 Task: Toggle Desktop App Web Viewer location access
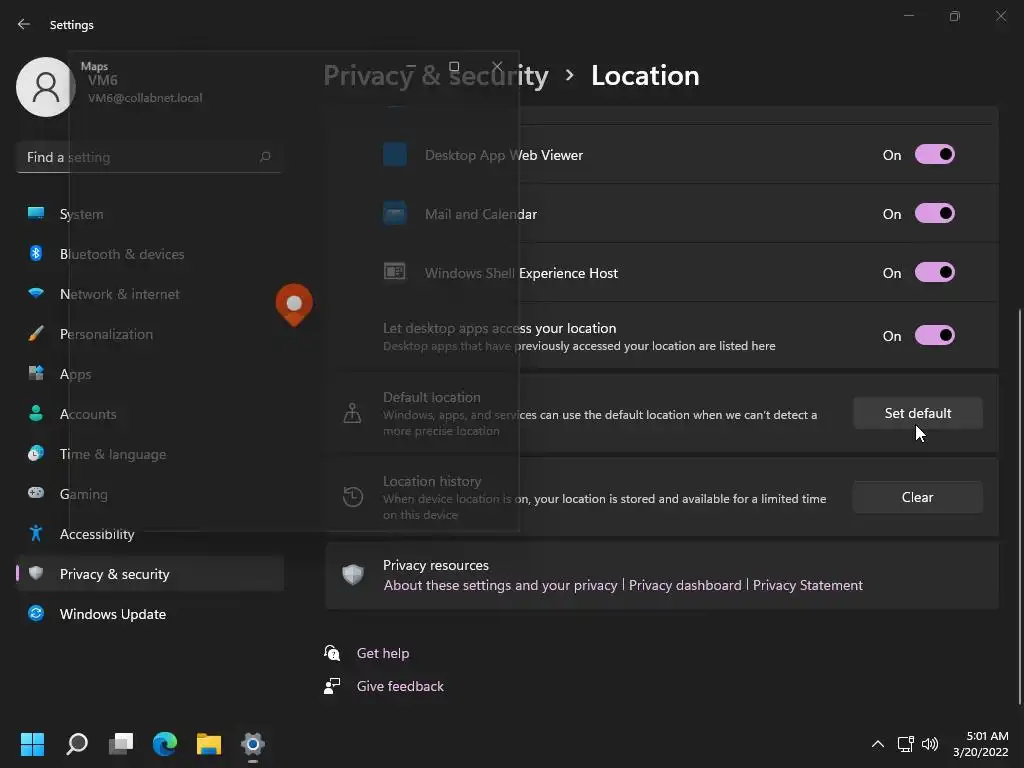(x=935, y=155)
